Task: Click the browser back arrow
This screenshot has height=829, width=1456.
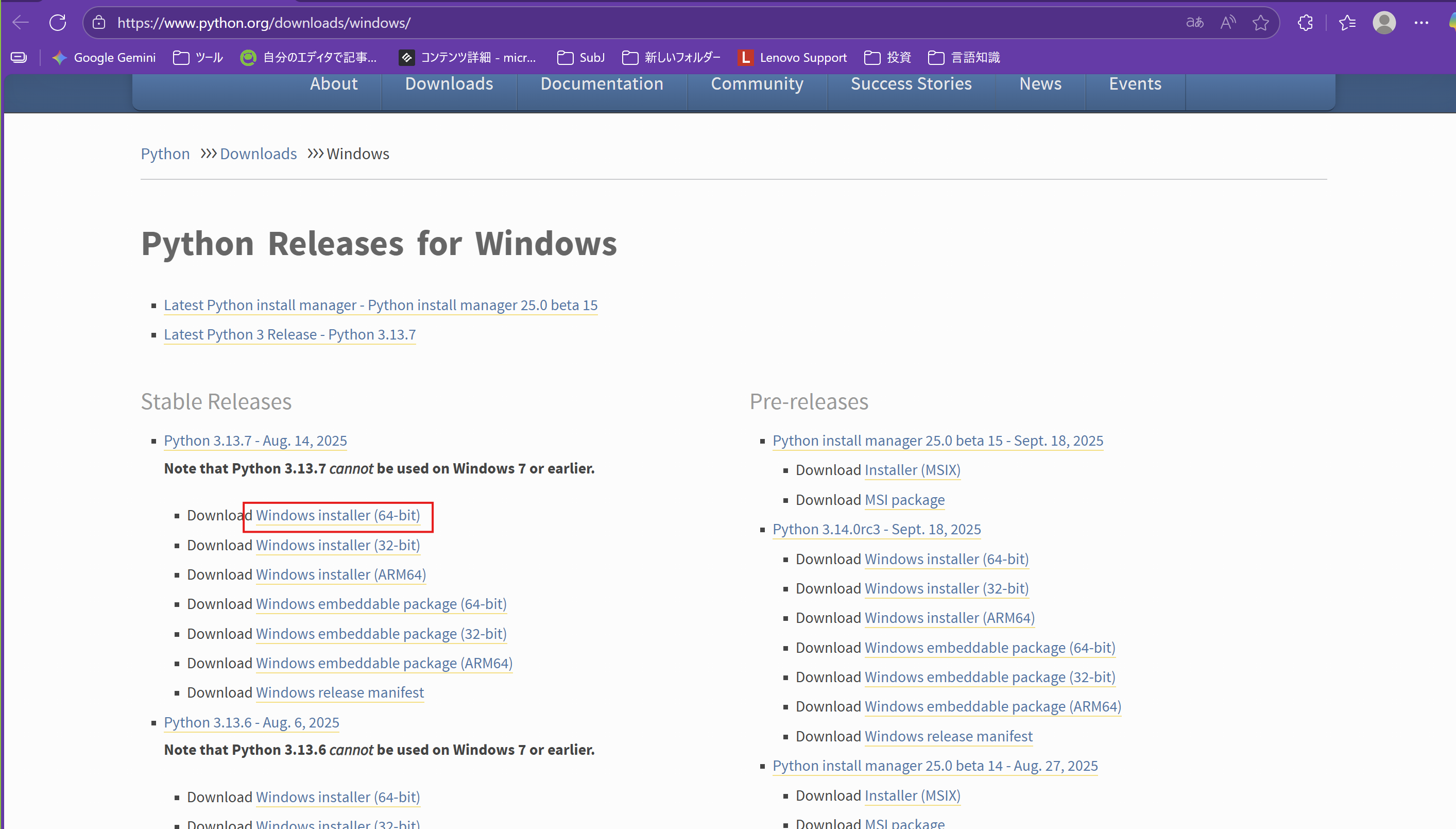Action: pos(20,23)
